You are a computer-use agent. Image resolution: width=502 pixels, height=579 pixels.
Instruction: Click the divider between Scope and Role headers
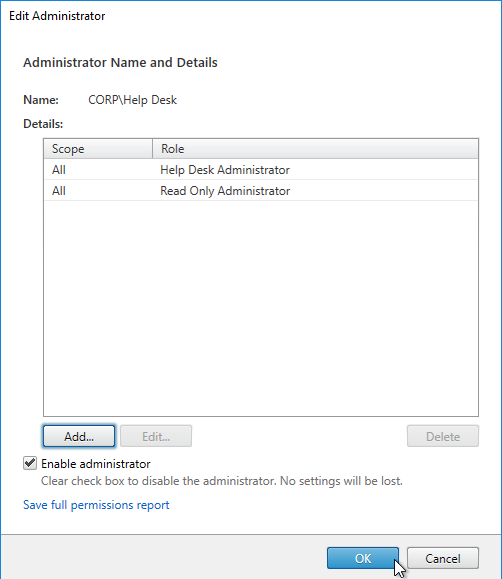[153, 149]
